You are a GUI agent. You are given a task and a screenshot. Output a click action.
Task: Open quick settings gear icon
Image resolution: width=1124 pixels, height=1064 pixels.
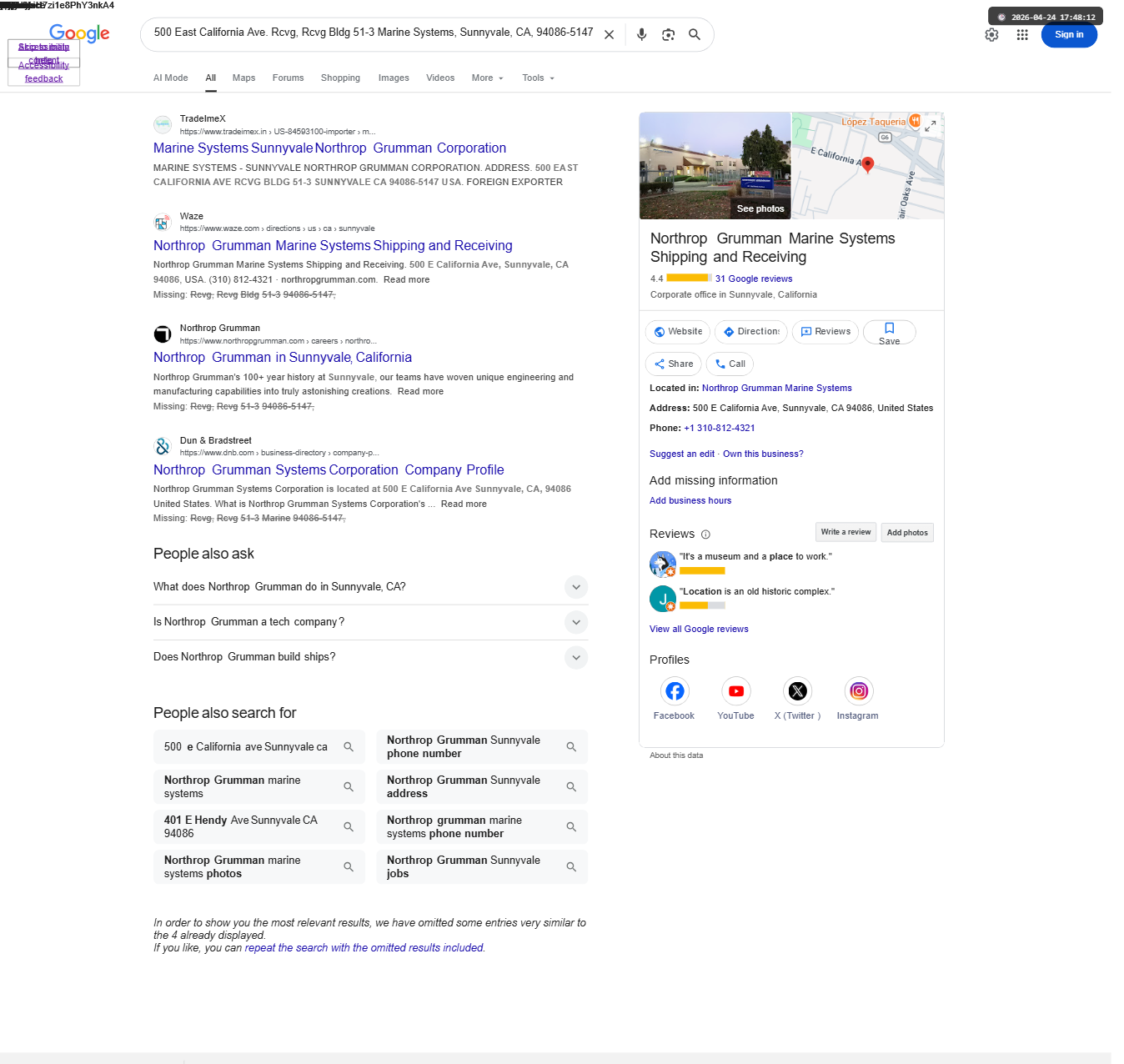pyautogui.click(x=991, y=35)
